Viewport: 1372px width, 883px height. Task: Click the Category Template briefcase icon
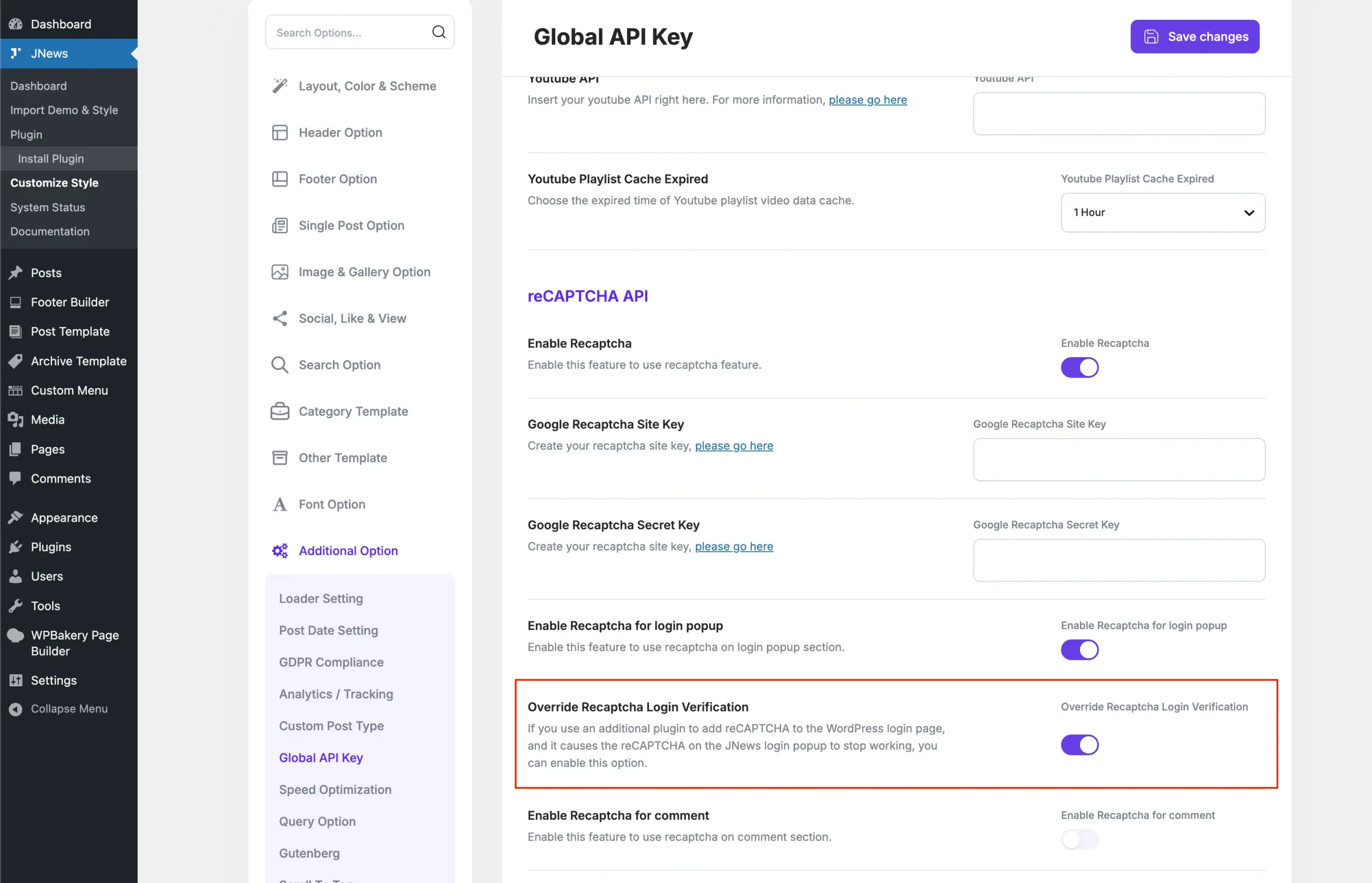point(280,411)
